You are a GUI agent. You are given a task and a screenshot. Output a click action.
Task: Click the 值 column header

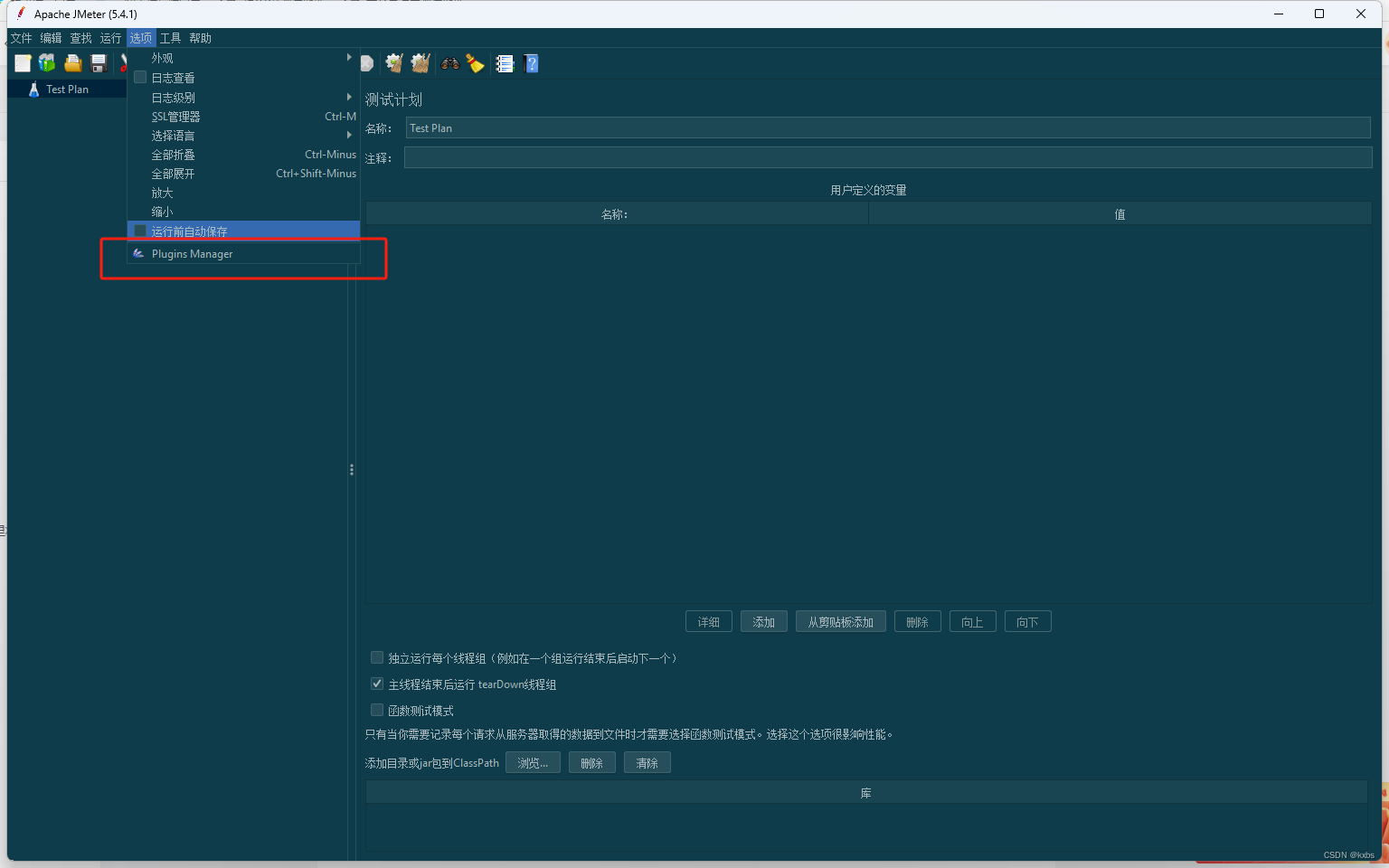pyautogui.click(x=1120, y=214)
